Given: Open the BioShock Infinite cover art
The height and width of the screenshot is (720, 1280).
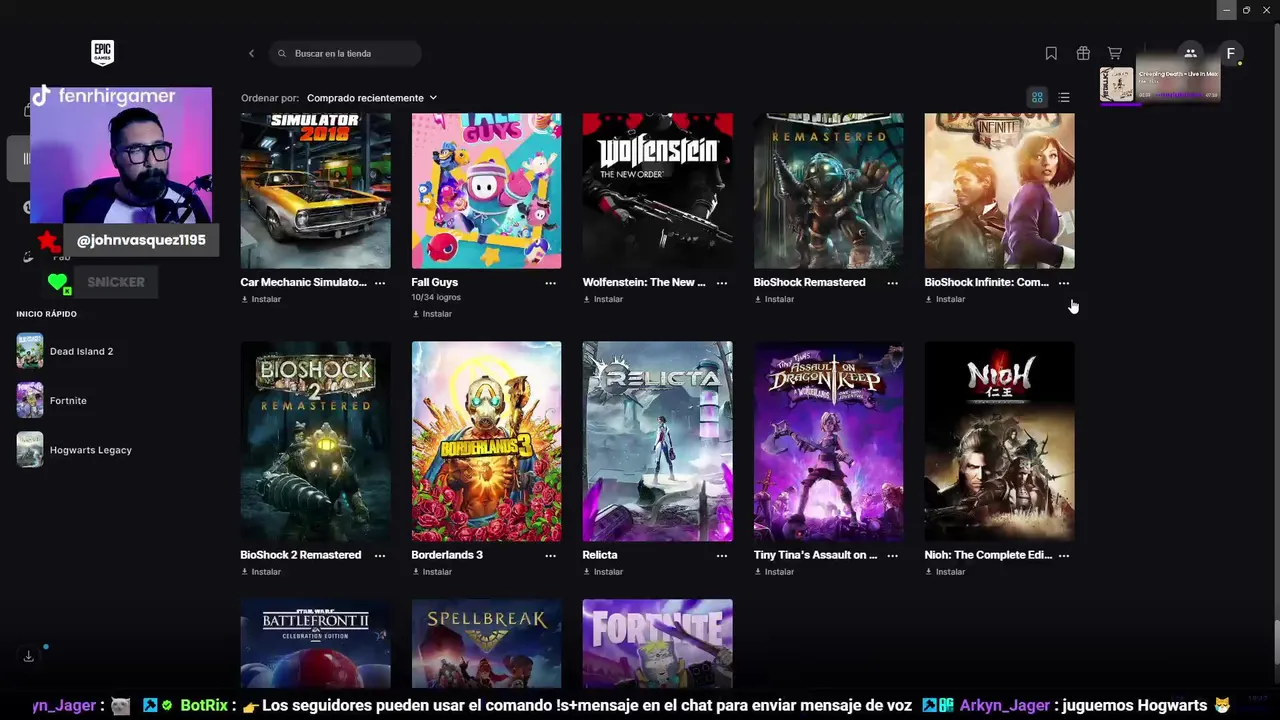Looking at the screenshot, I should 999,191.
